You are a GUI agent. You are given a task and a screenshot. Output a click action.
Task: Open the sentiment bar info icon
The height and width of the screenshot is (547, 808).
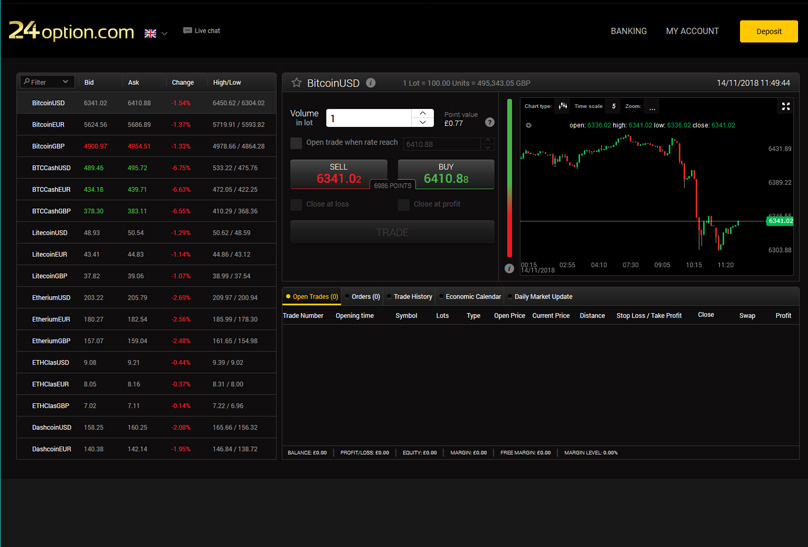pos(509,268)
